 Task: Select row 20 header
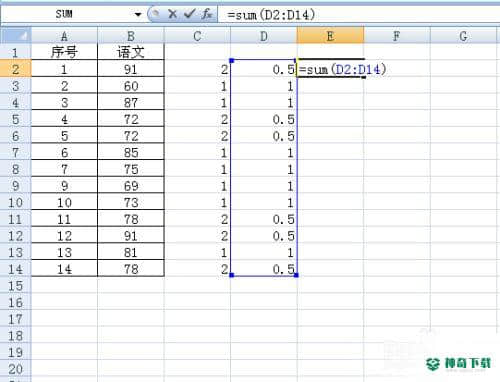pos(16,369)
